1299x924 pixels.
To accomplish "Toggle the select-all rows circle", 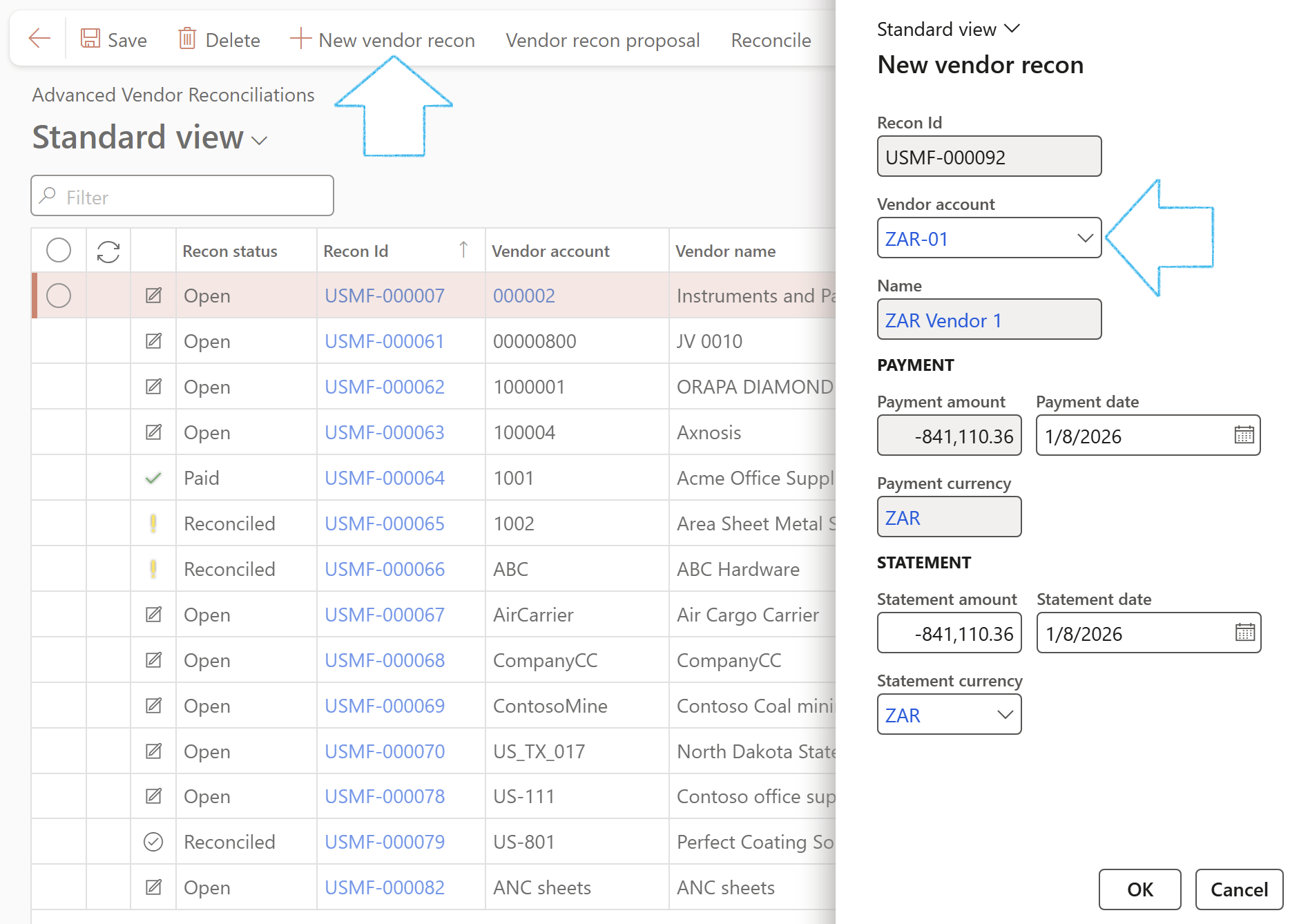I will tap(59, 251).
